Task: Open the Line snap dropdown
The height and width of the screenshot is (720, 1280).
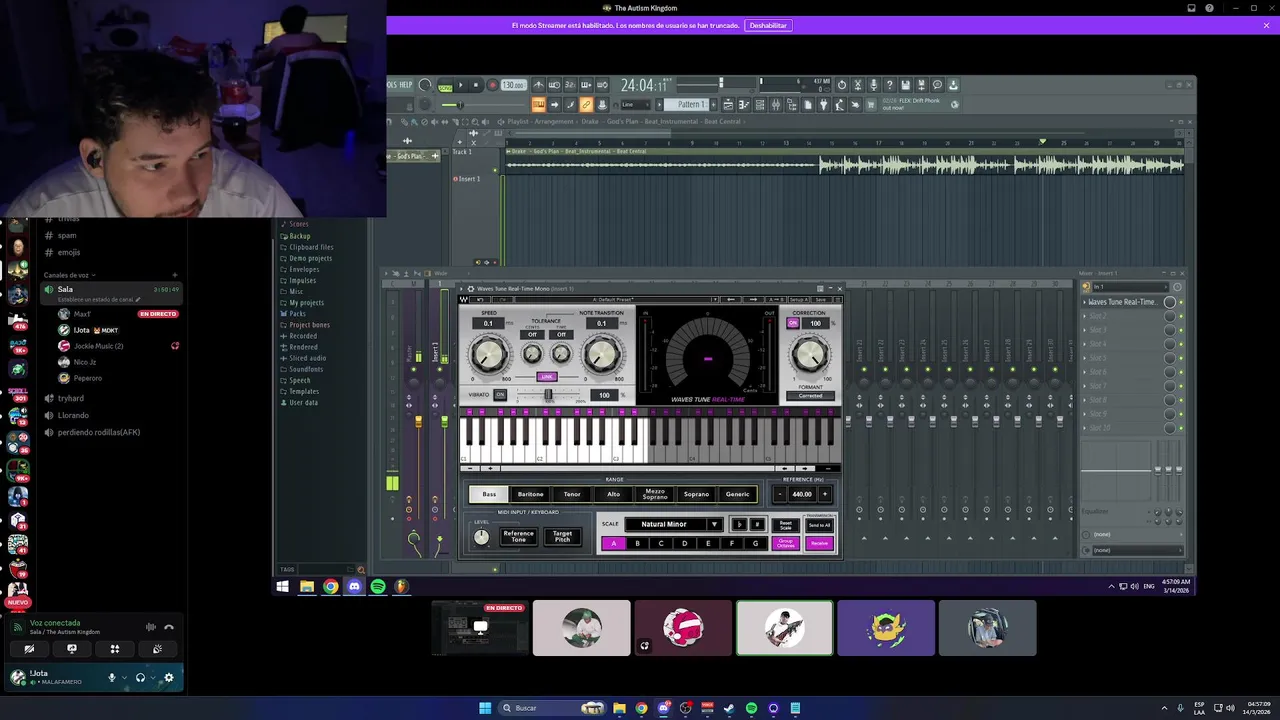Action: click(x=635, y=105)
